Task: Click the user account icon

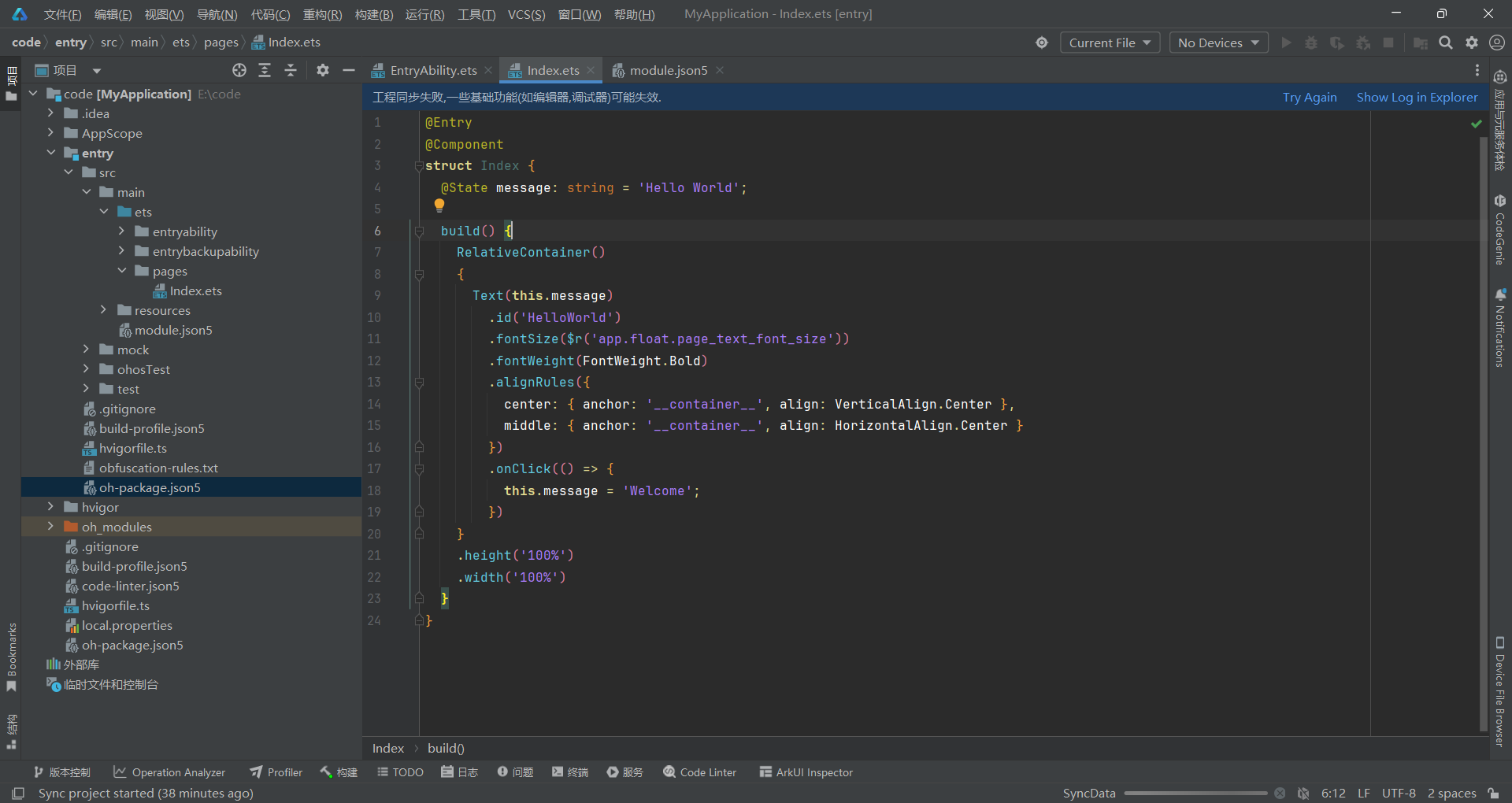Action: point(1497,43)
